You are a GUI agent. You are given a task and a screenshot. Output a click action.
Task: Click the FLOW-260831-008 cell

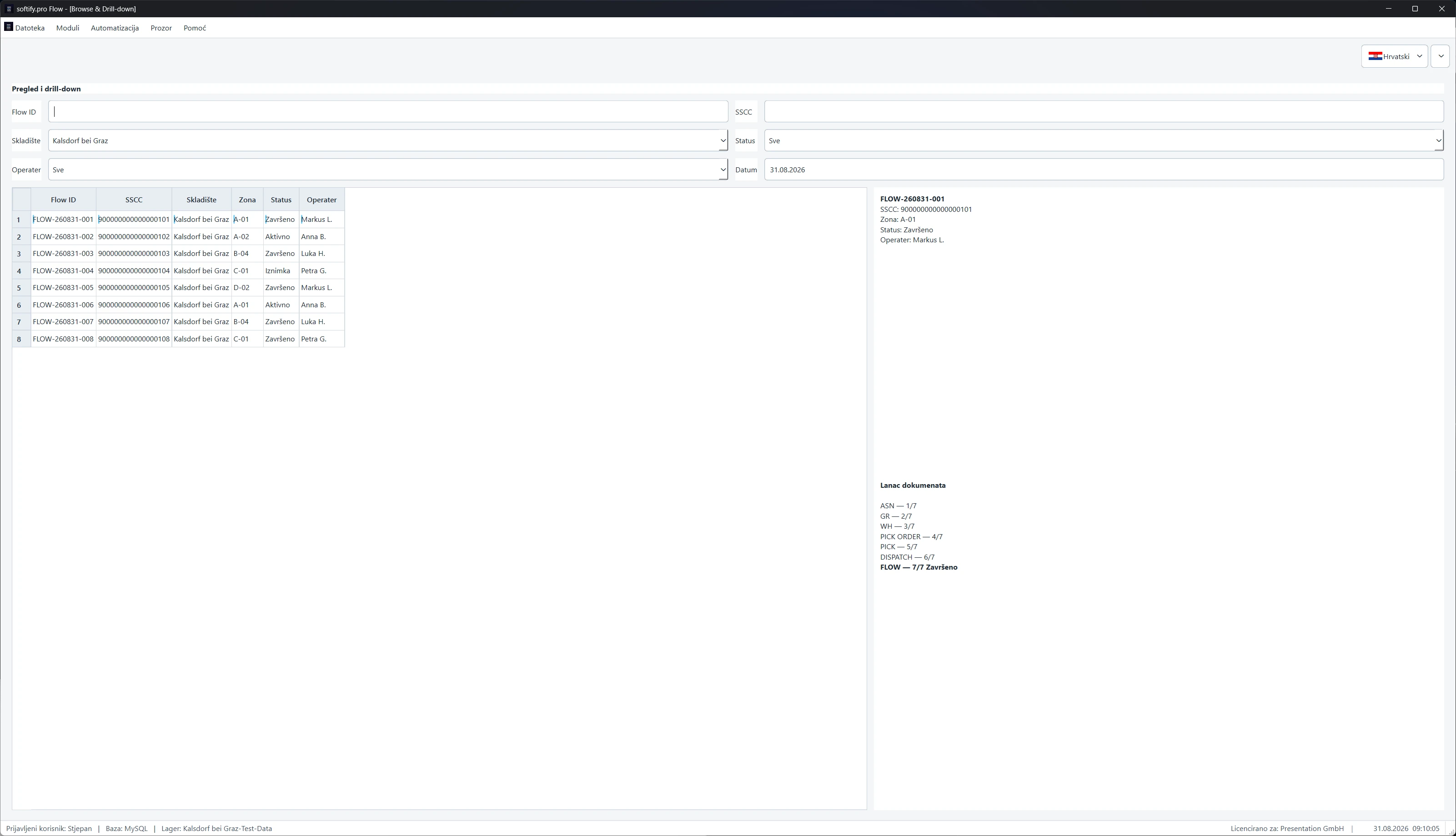click(x=63, y=339)
